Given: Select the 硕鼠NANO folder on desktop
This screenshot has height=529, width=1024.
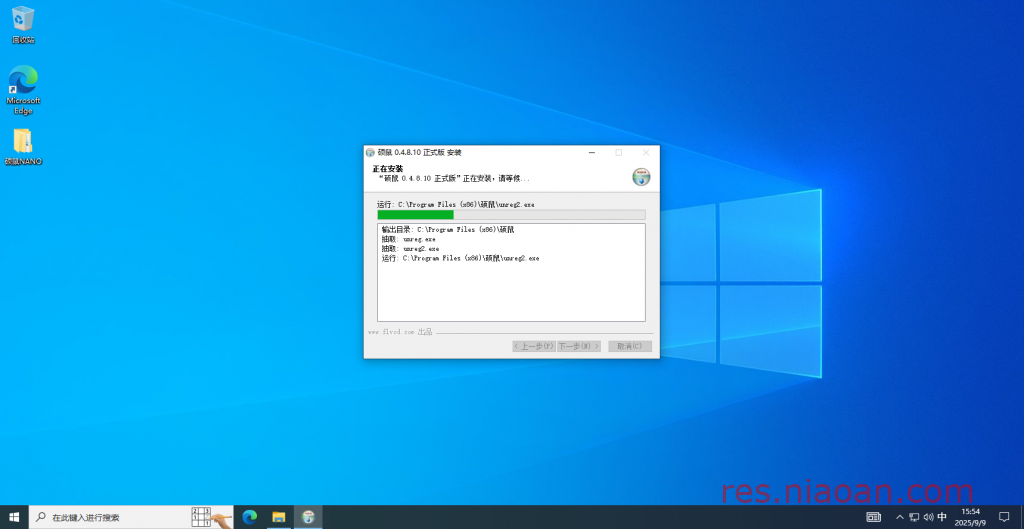Looking at the screenshot, I should (23, 146).
